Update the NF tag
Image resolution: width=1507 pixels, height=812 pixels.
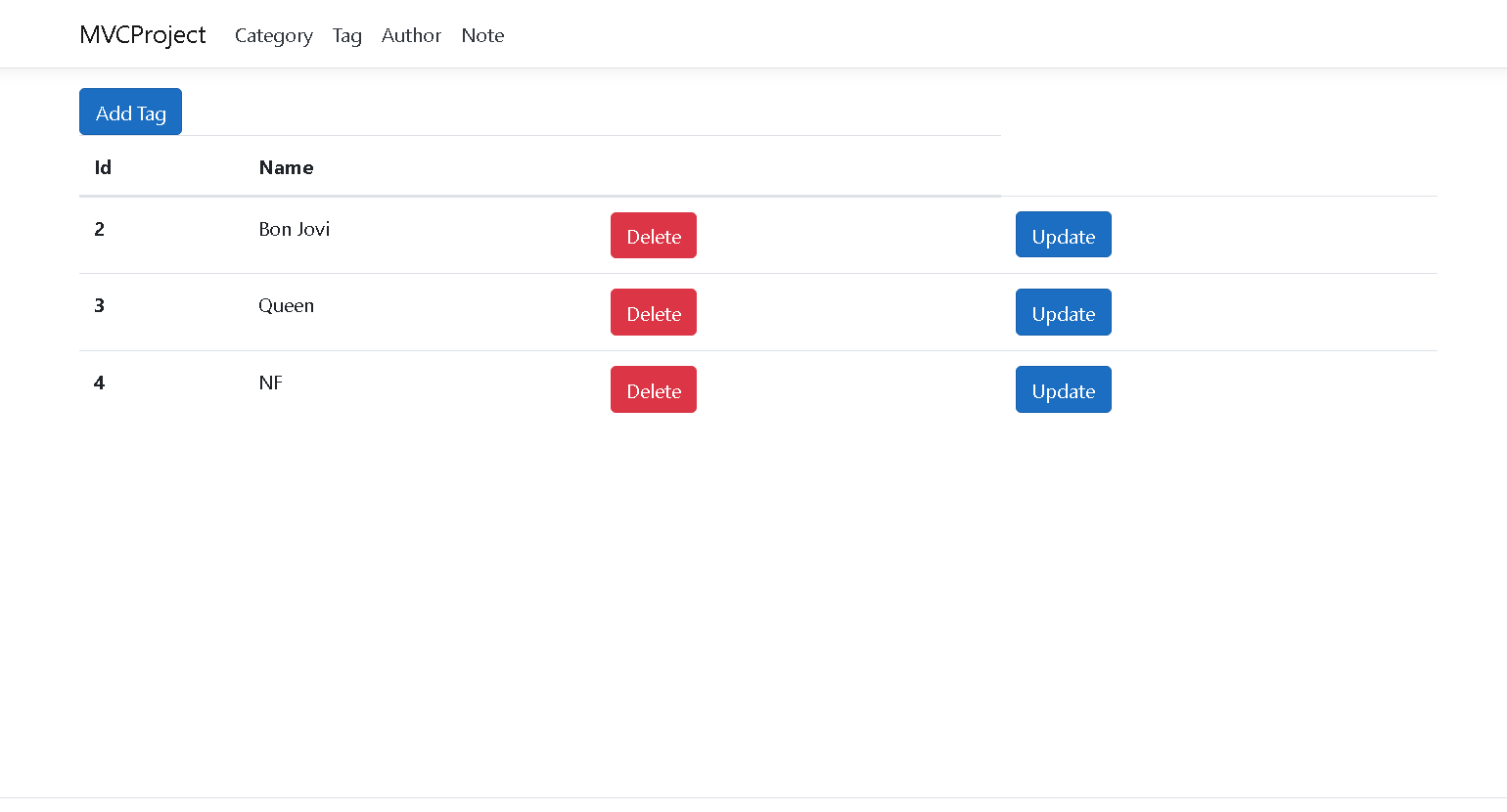[x=1063, y=388]
